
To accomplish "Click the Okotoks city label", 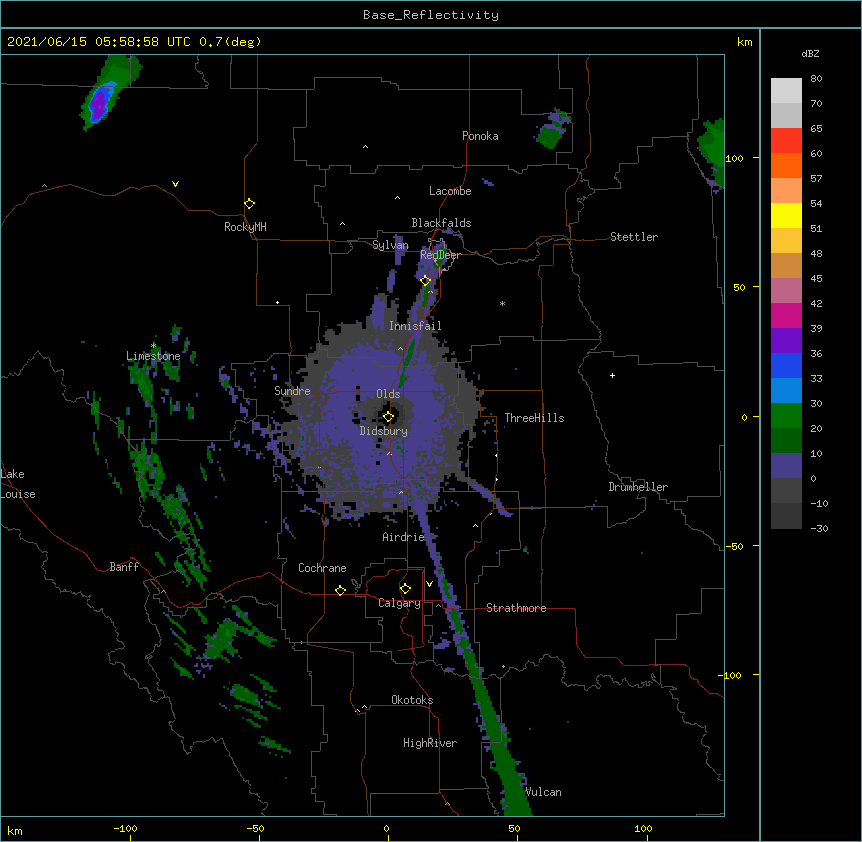I will click(412, 700).
